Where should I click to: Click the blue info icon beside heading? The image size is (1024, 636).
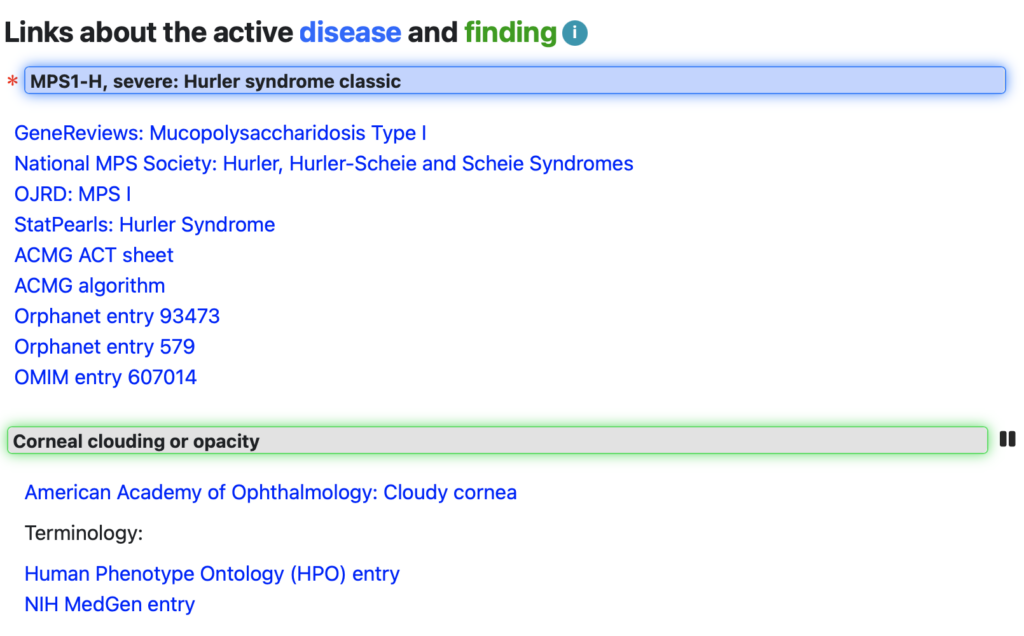pyautogui.click(x=575, y=33)
